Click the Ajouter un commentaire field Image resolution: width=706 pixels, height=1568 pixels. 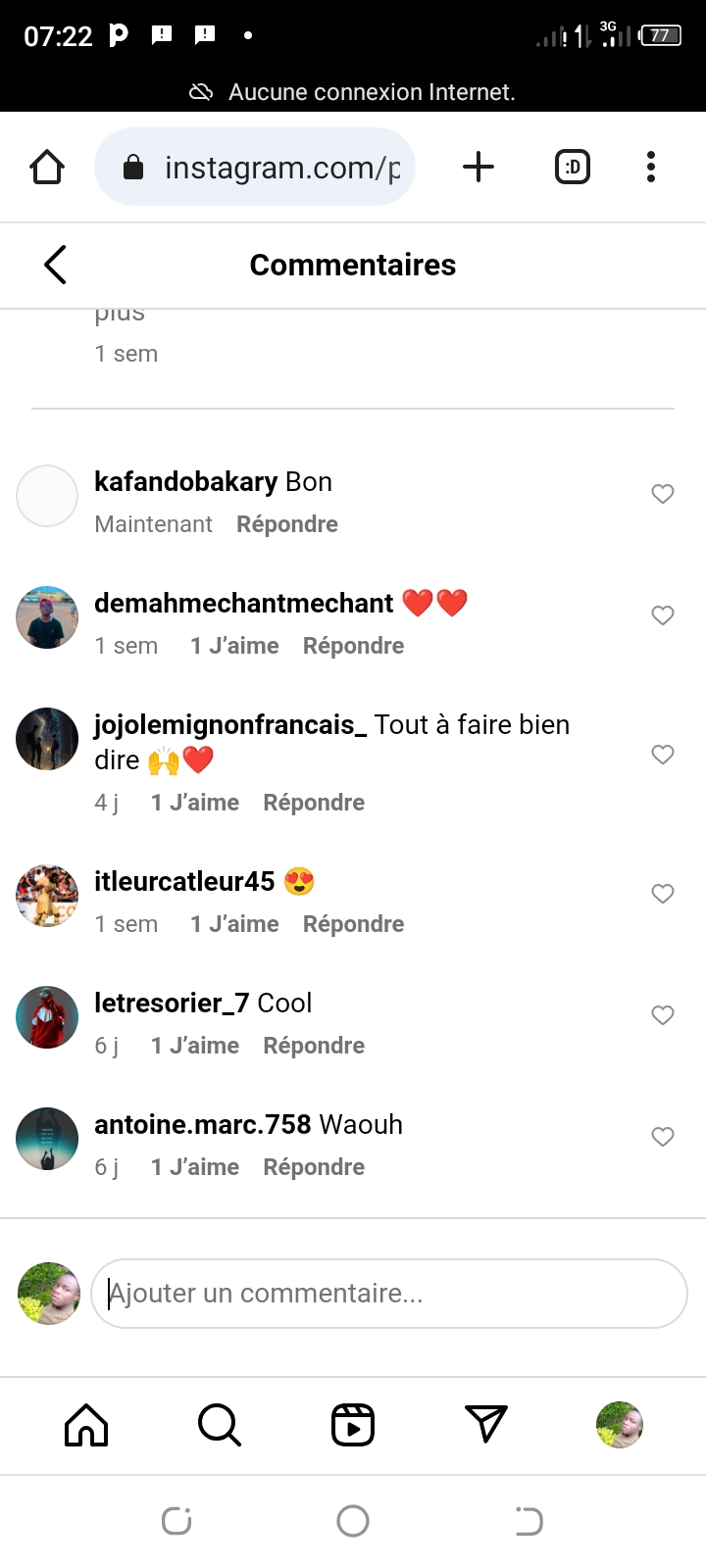coord(389,1294)
